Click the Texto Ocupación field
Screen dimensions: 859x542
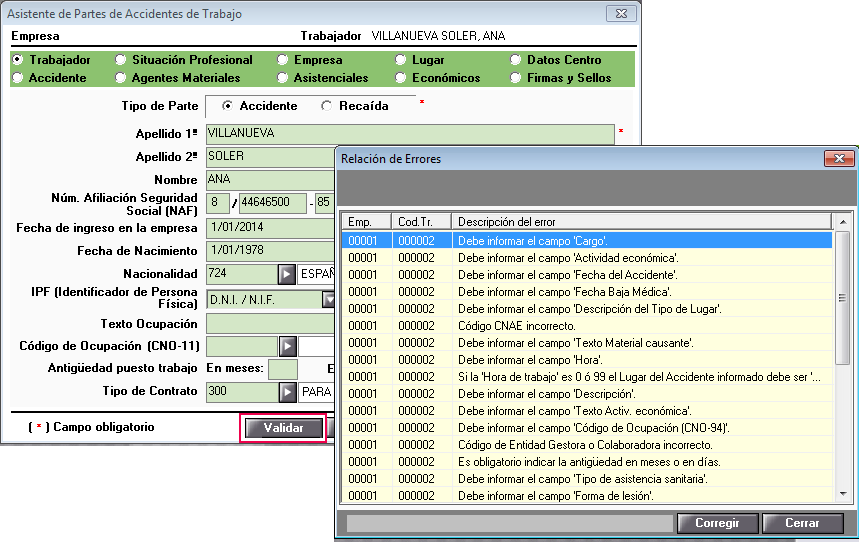270,324
